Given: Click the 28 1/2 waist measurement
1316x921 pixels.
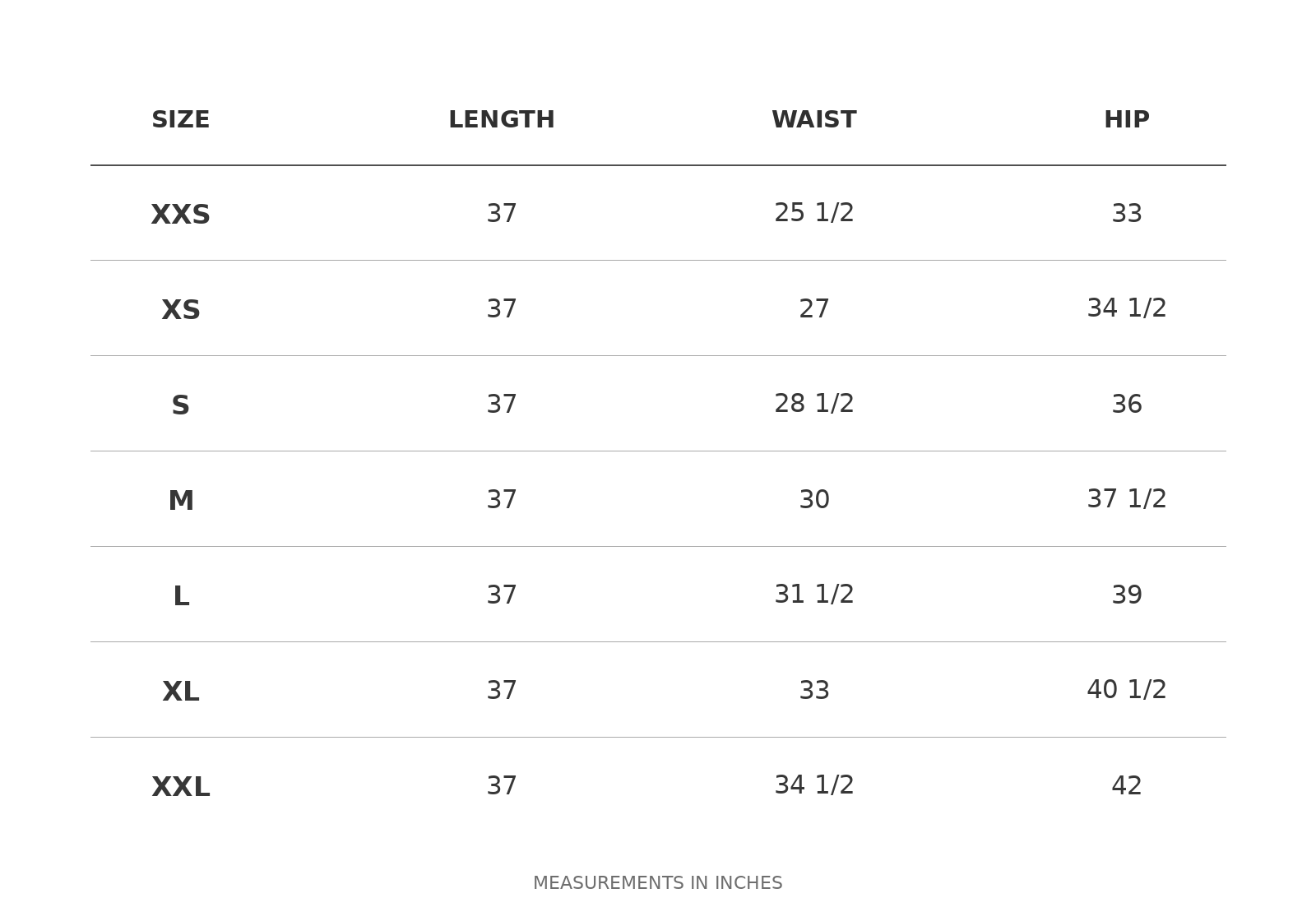Looking at the screenshot, I should [814, 405].
